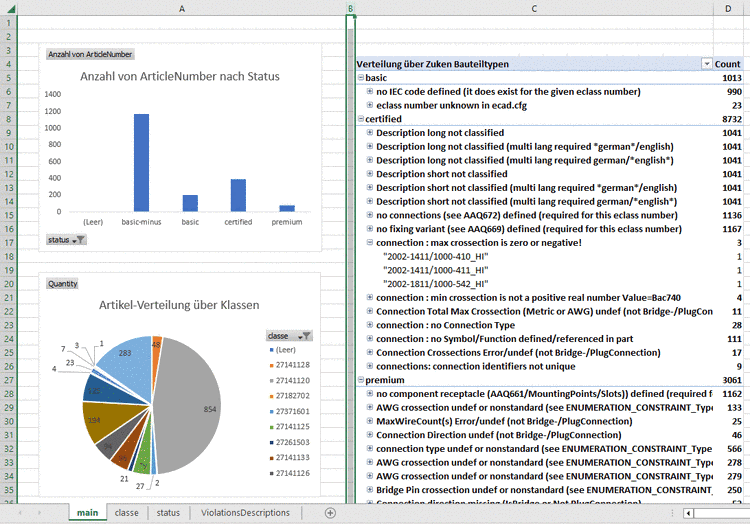Expand 'no connections (see AAQ672)' row
This screenshot has height=524, width=750.
tap(370, 215)
